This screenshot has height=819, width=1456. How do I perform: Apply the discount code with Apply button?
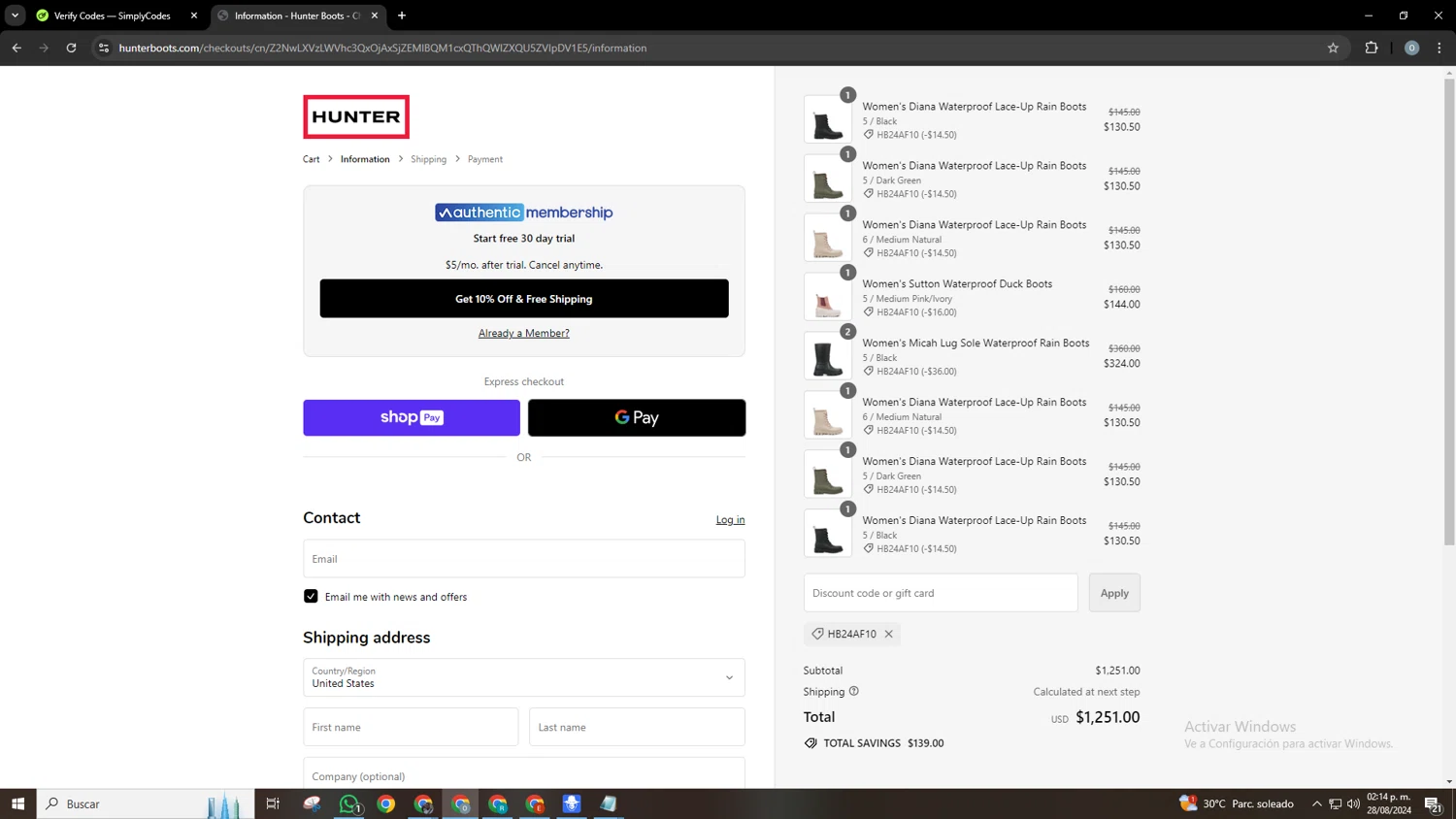click(1114, 593)
